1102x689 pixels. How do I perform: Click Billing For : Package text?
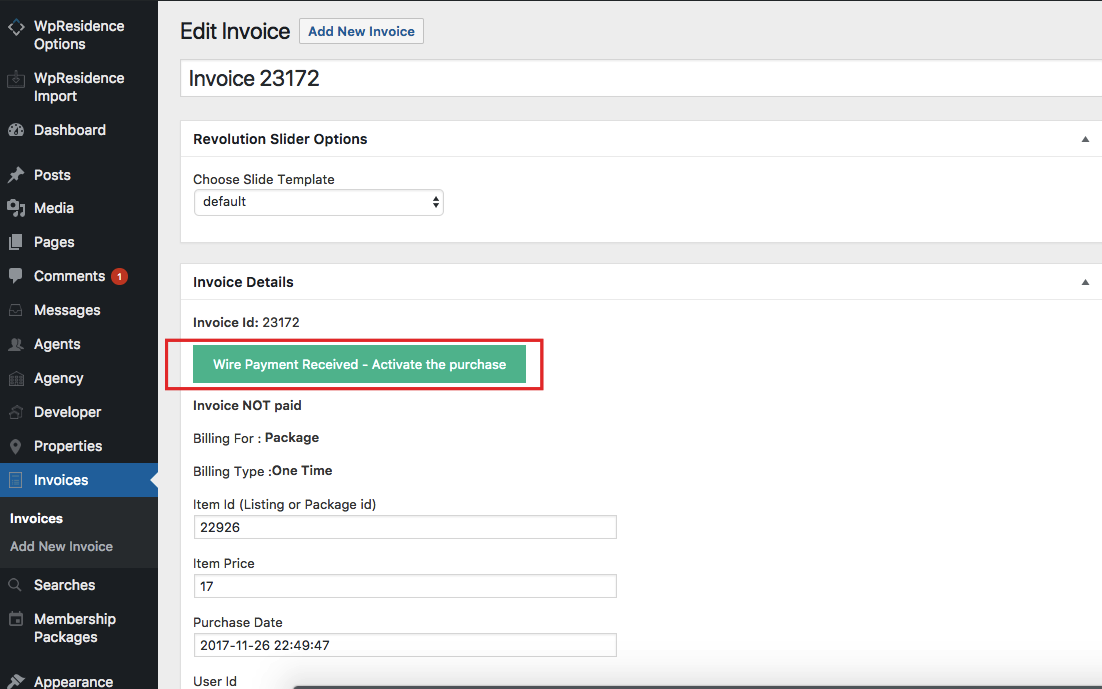[x=256, y=438]
